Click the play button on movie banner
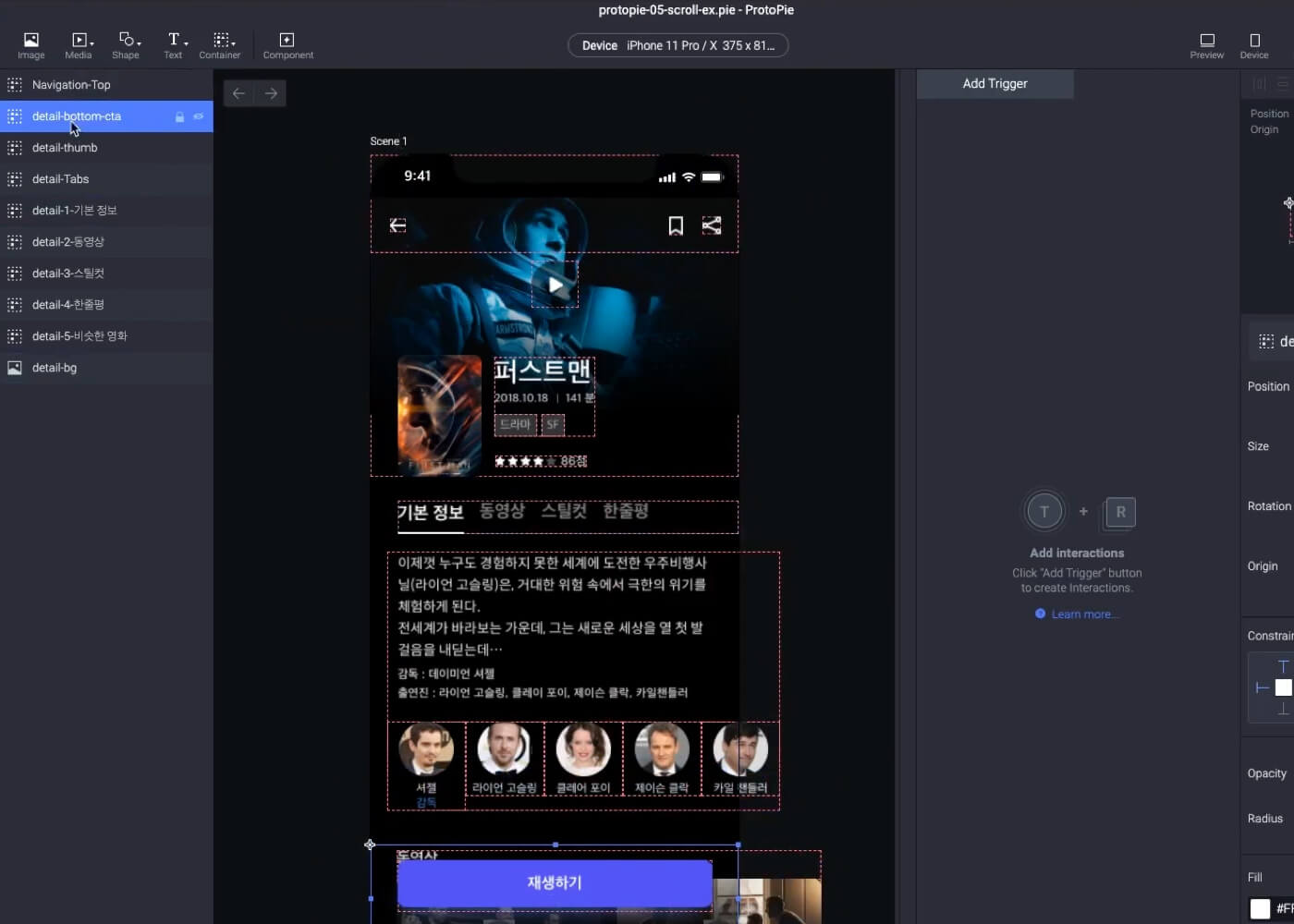1294x924 pixels. pos(555,285)
